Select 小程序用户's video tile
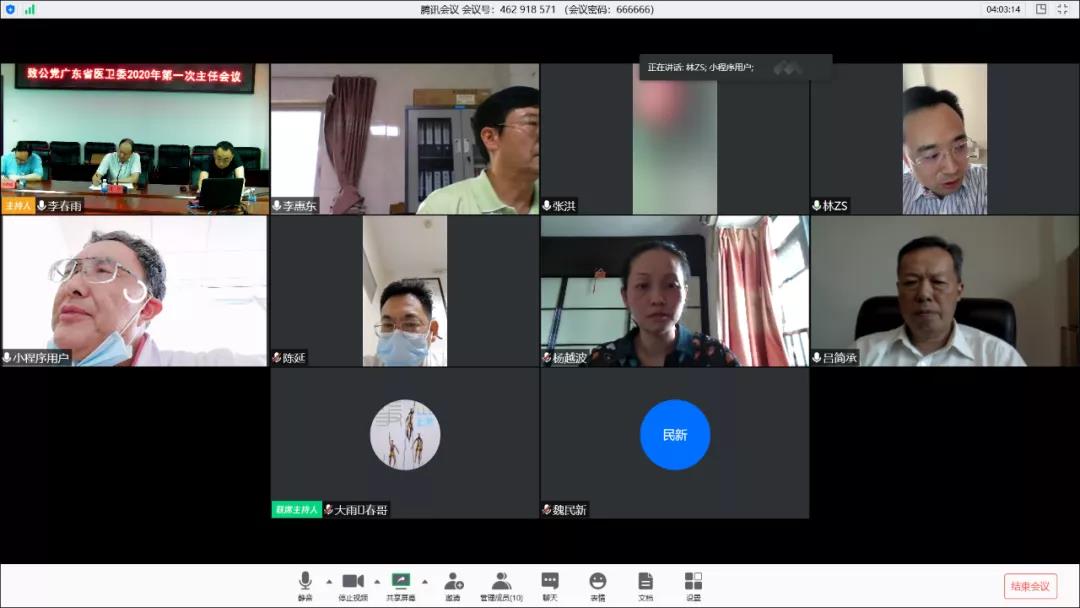1080x608 pixels. click(x=135, y=291)
